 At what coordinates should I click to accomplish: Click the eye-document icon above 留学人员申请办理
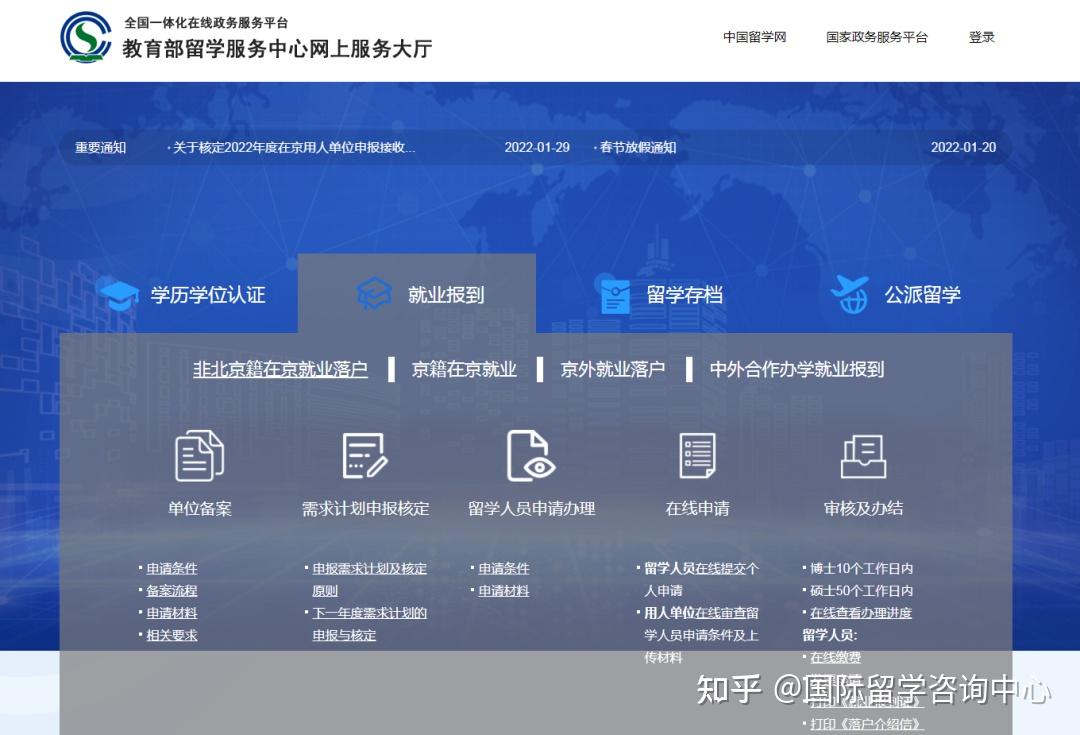(531, 455)
